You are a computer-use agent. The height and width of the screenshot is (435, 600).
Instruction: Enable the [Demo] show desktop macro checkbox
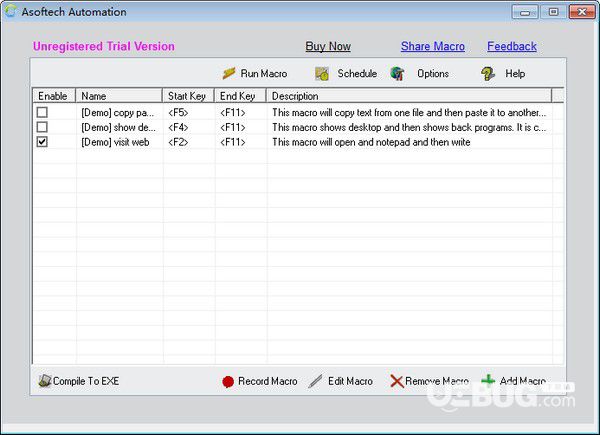click(42, 127)
